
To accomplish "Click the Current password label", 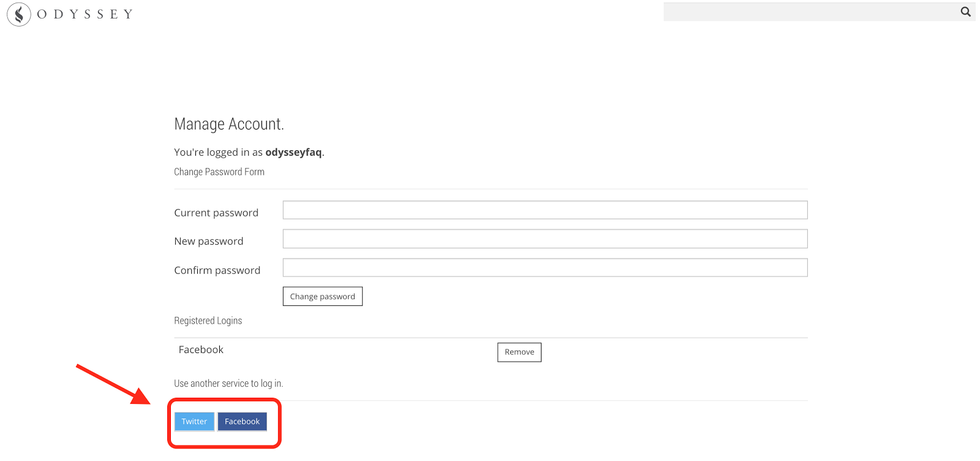I will [216, 213].
